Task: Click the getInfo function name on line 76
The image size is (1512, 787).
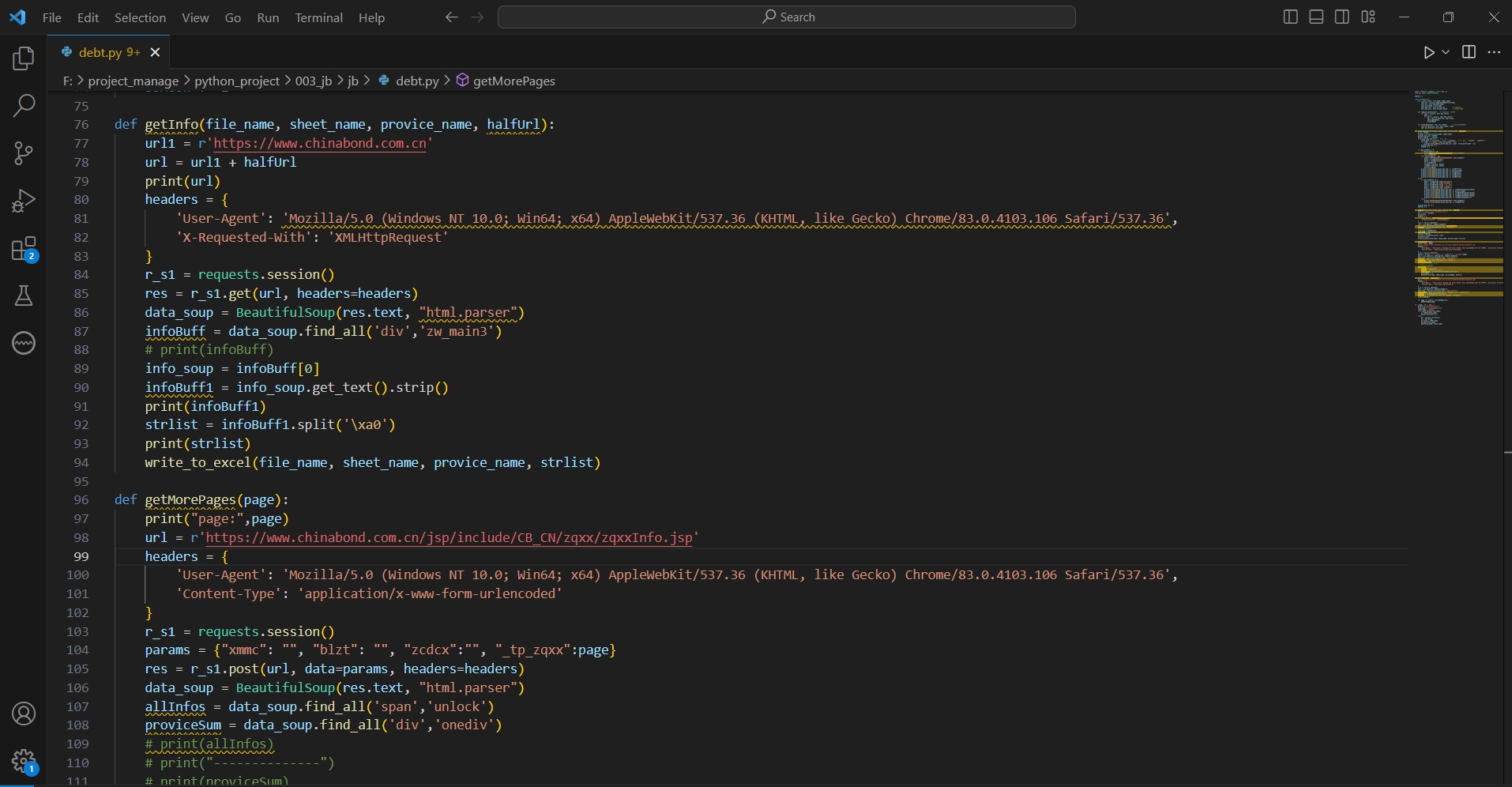Action: click(171, 124)
